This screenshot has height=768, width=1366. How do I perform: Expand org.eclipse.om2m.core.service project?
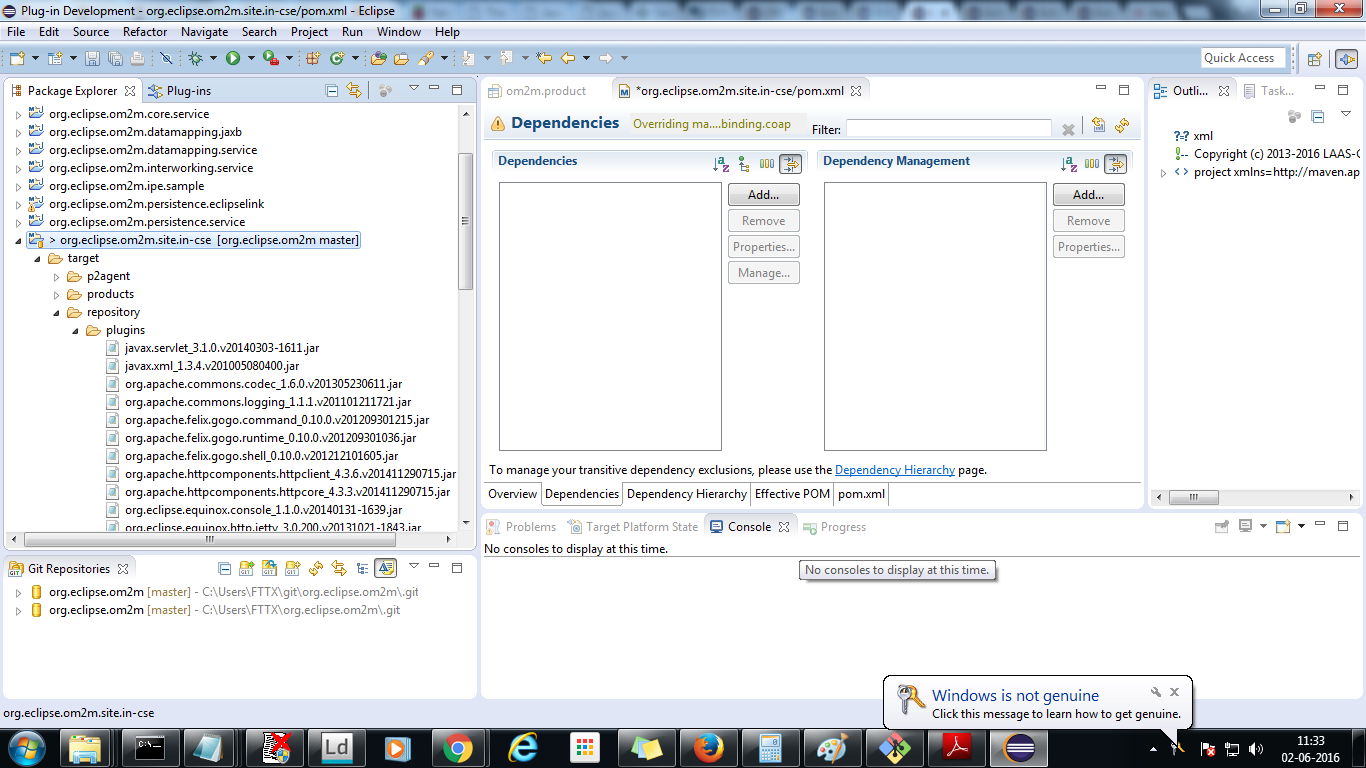pos(18,115)
